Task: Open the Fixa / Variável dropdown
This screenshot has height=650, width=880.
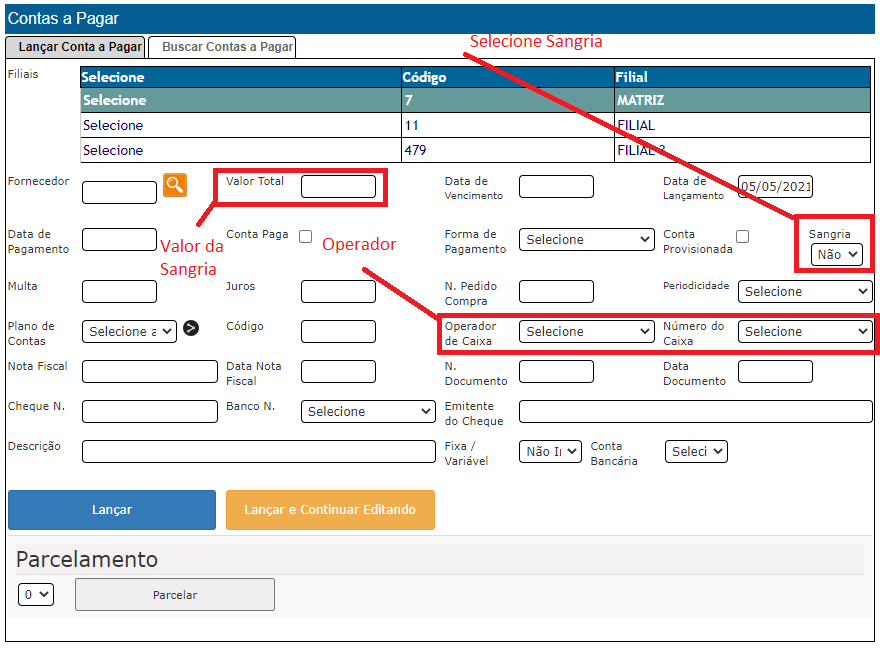Action: coord(550,452)
